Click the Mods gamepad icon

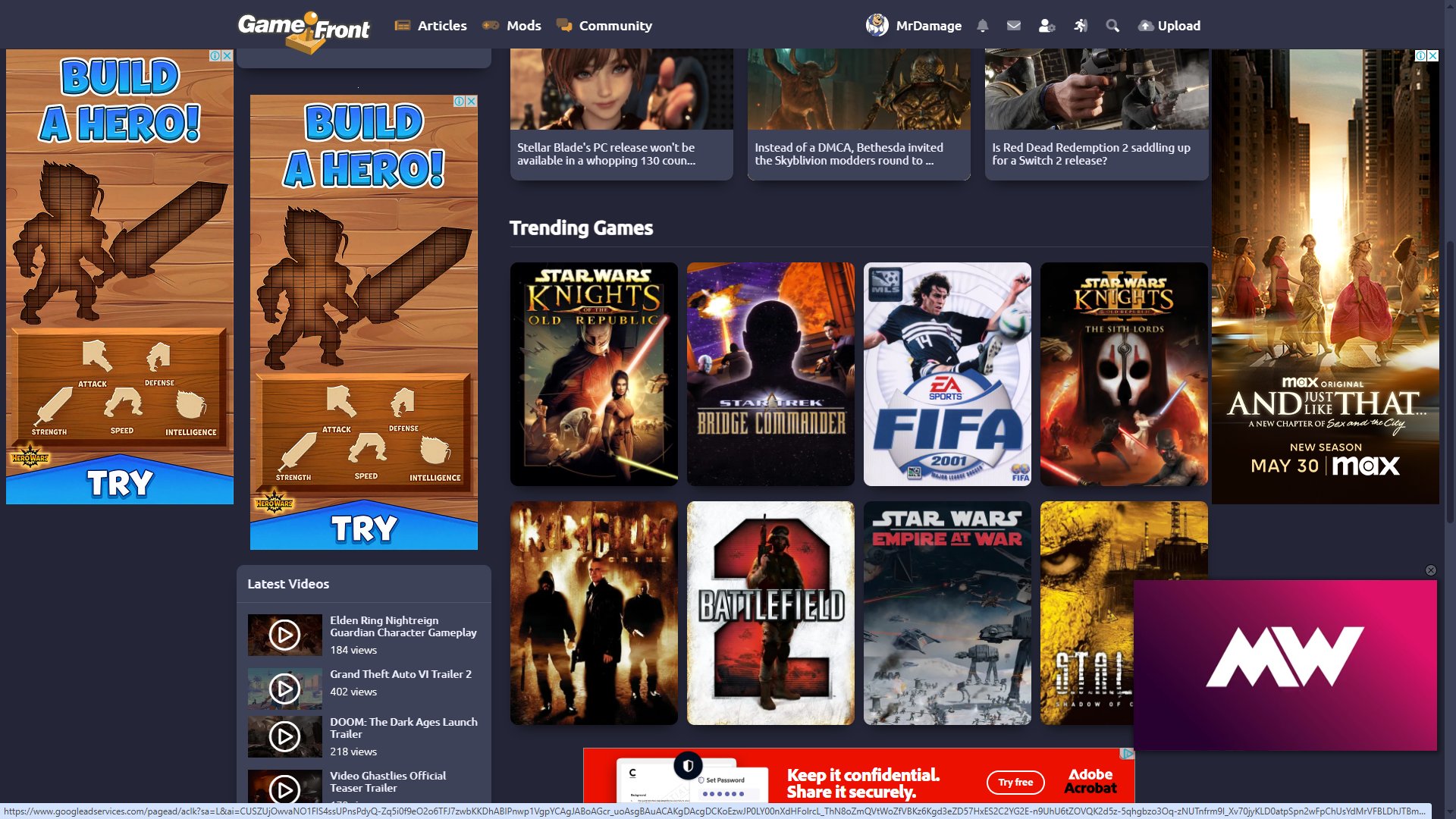[x=491, y=26]
